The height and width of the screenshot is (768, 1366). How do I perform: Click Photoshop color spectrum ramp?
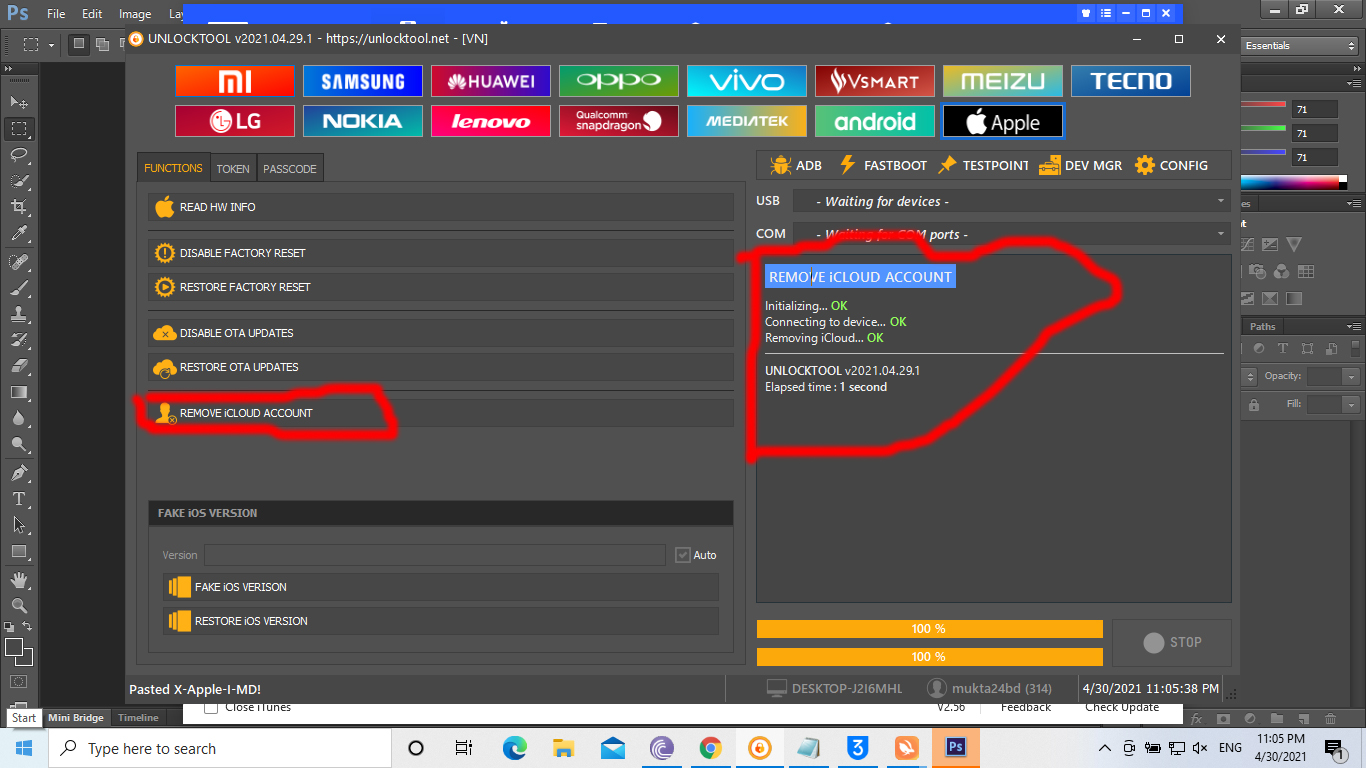(1294, 182)
